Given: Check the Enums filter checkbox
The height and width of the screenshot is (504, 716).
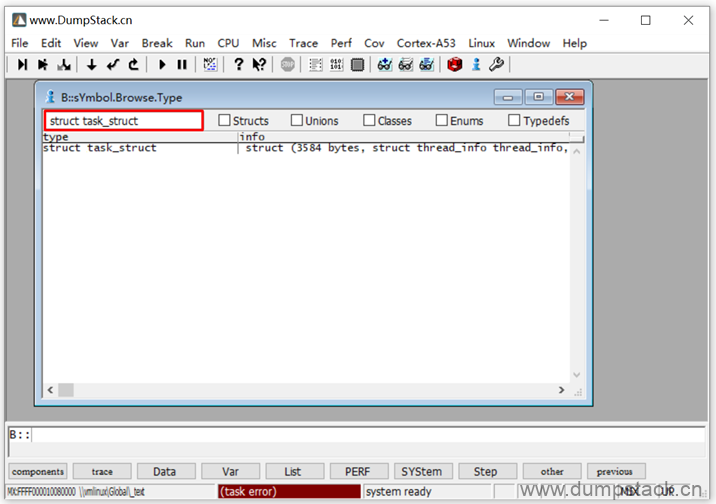Looking at the screenshot, I should click(x=442, y=121).
